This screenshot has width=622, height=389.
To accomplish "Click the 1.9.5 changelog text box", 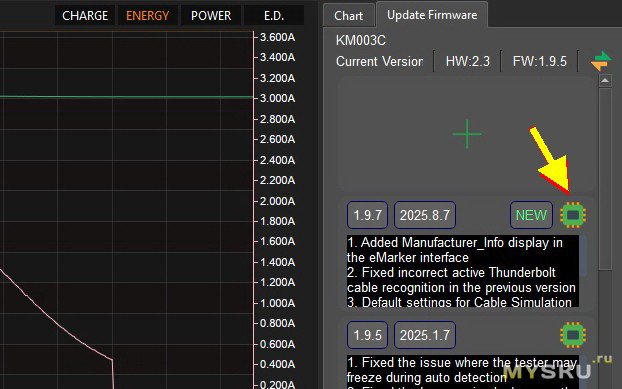I will point(463,372).
